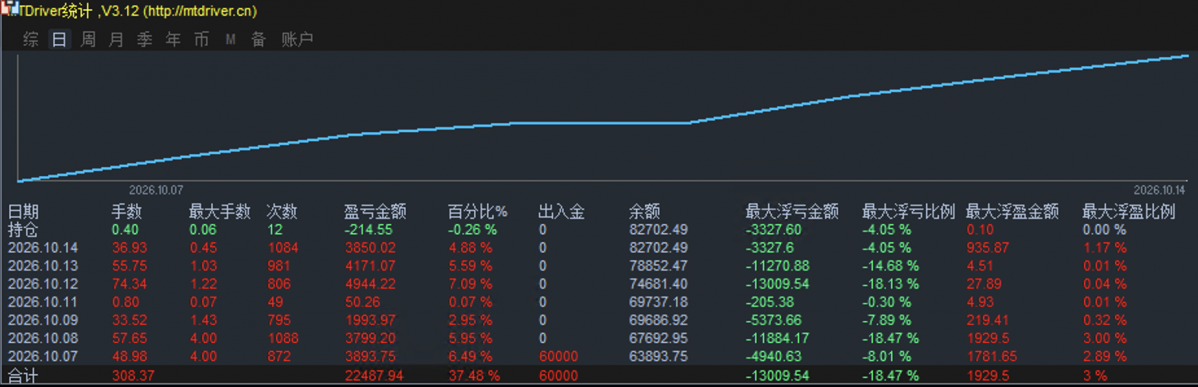Switch to the M tab
Screen dimensions: 1198x387
point(230,40)
